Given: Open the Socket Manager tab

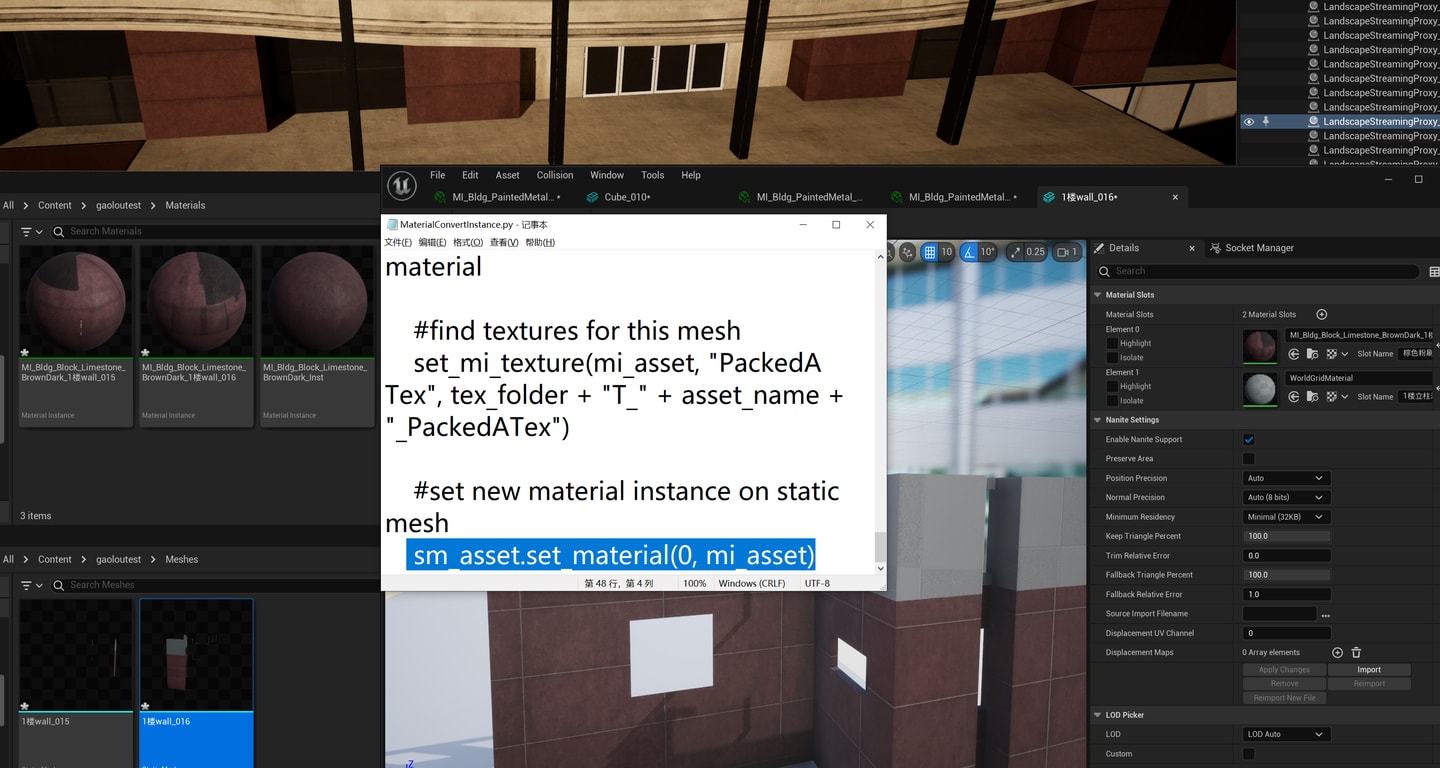Looking at the screenshot, I should pos(1252,248).
